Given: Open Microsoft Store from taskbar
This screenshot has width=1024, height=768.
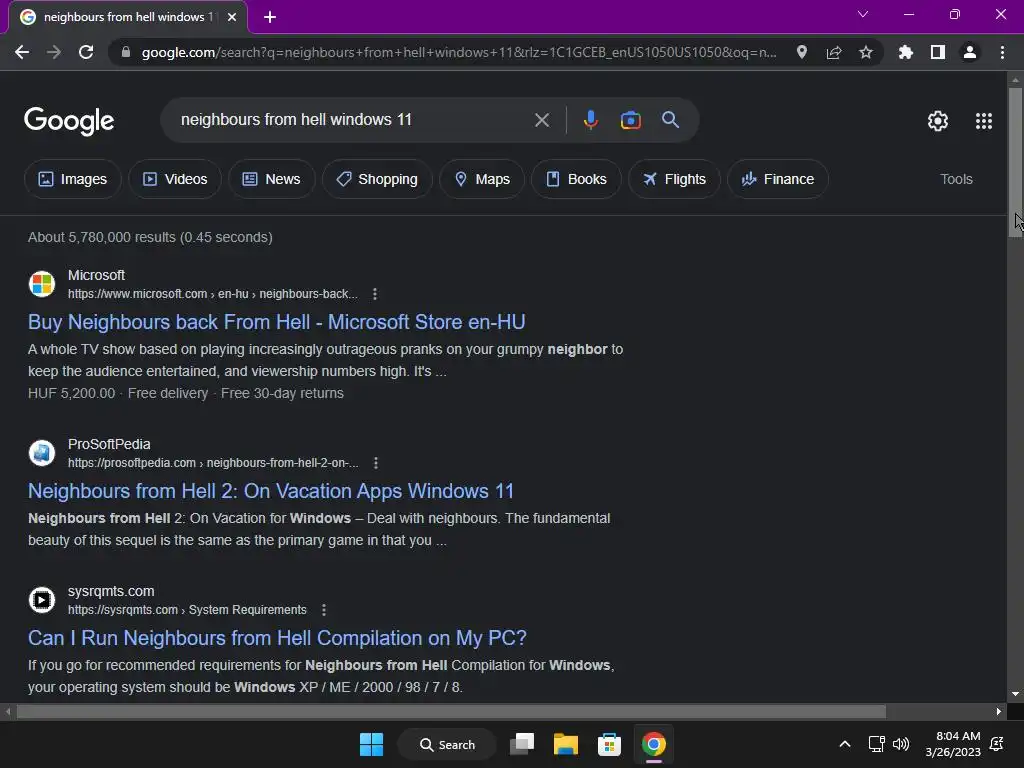Looking at the screenshot, I should point(609,744).
